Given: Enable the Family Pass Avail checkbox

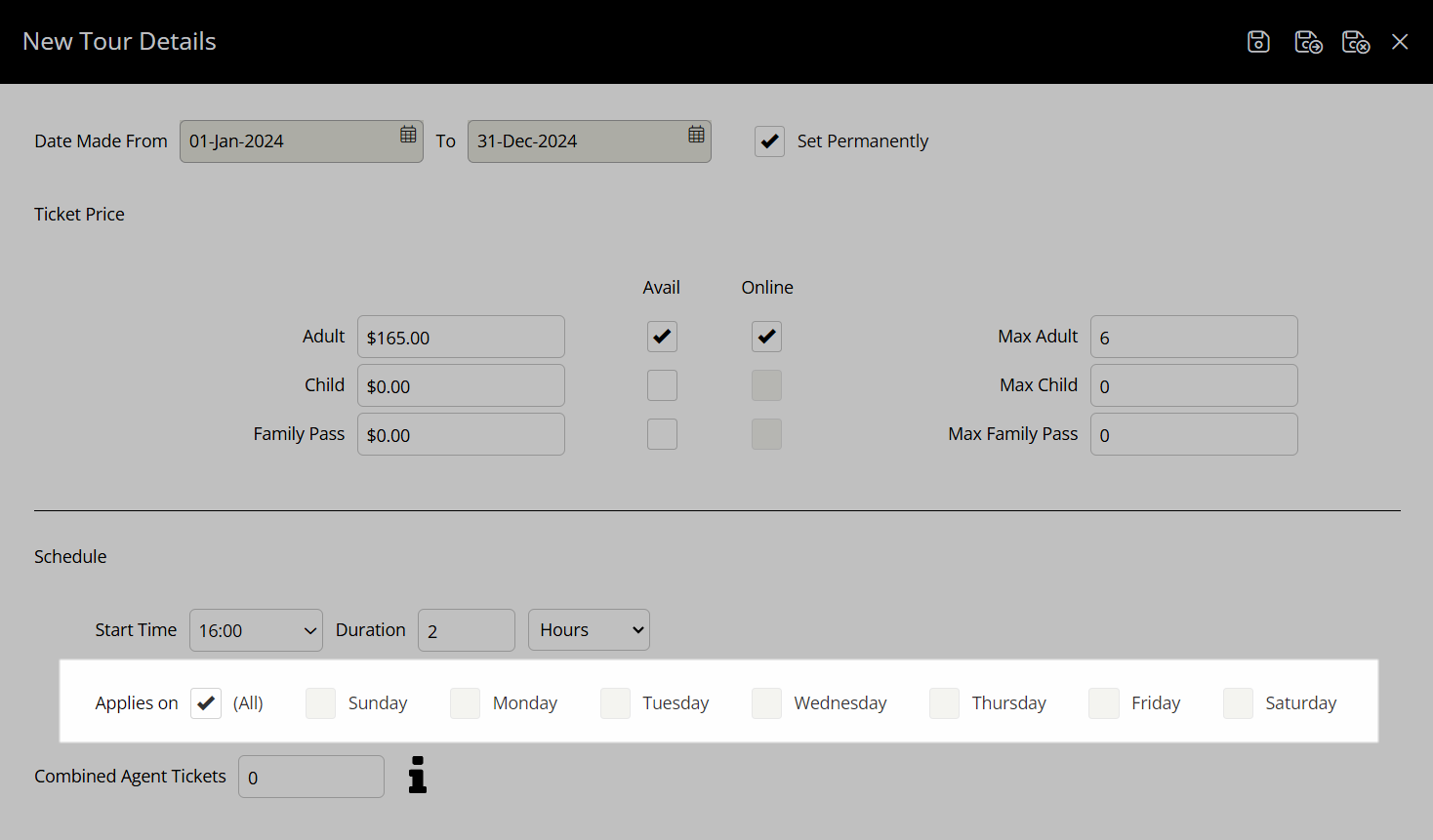Looking at the screenshot, I should tap(662, 434).
